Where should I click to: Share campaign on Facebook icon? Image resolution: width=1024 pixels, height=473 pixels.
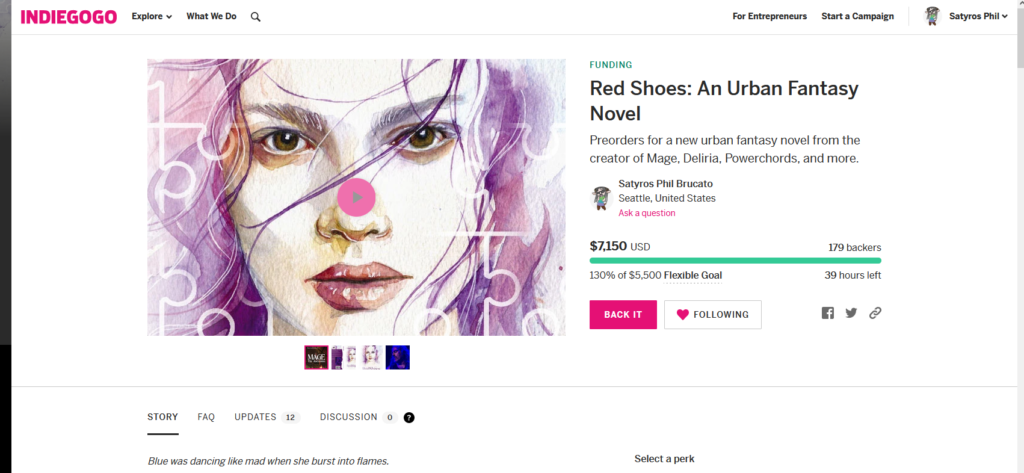[x=827, y=313]
